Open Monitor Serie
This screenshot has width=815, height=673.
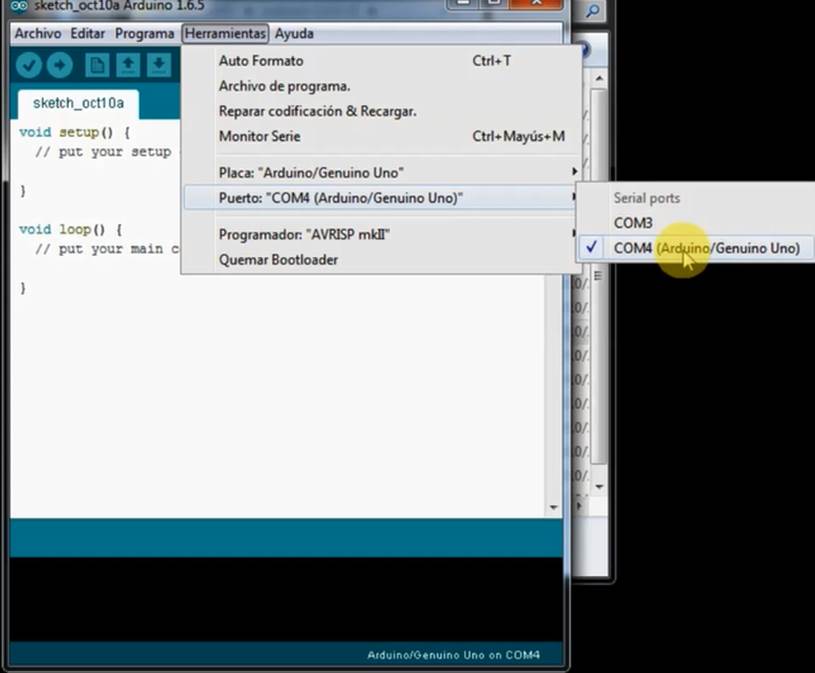[x=382, y=137]
